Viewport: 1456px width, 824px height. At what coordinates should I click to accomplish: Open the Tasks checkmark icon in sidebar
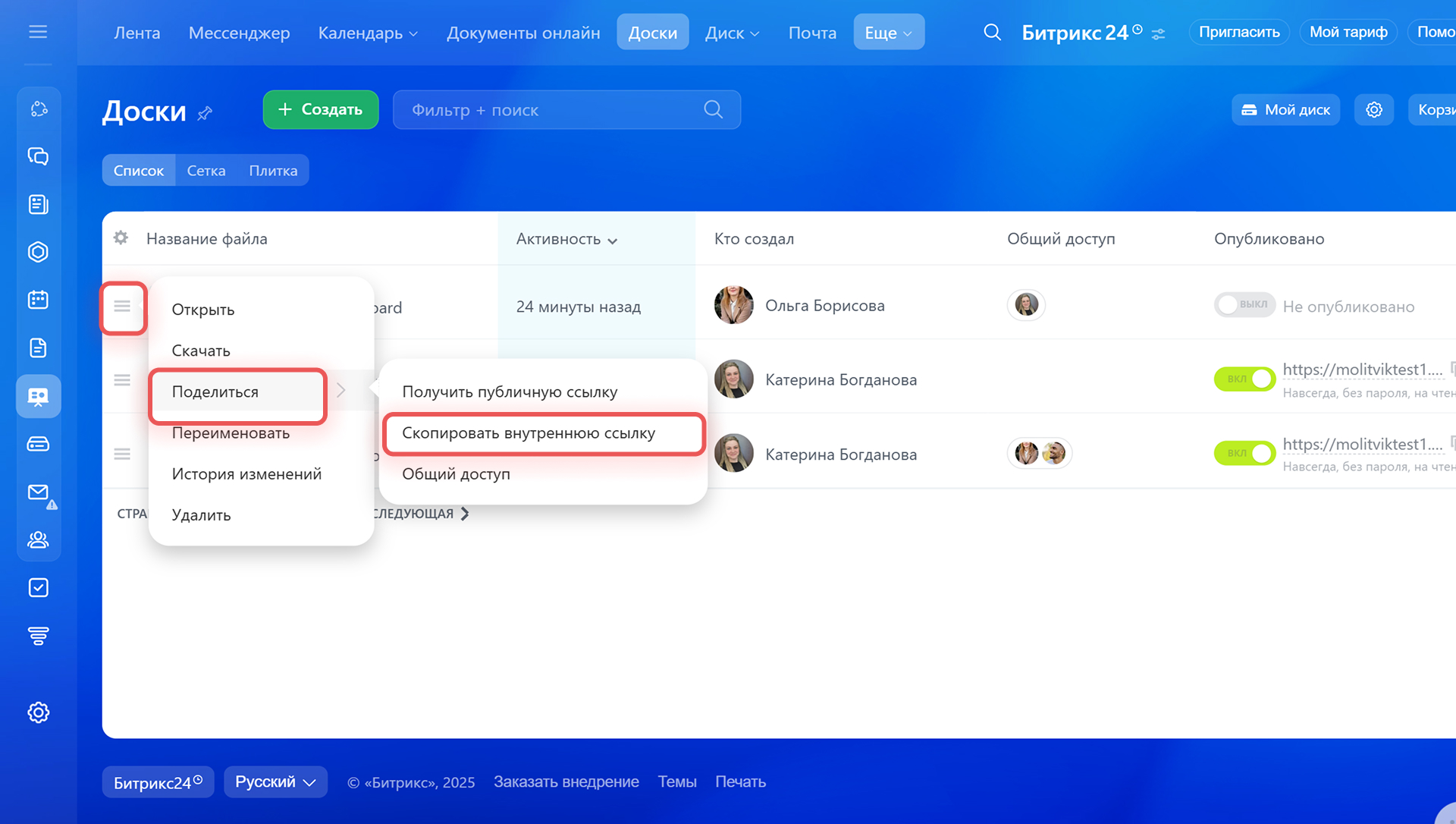(x=38, y=588)
